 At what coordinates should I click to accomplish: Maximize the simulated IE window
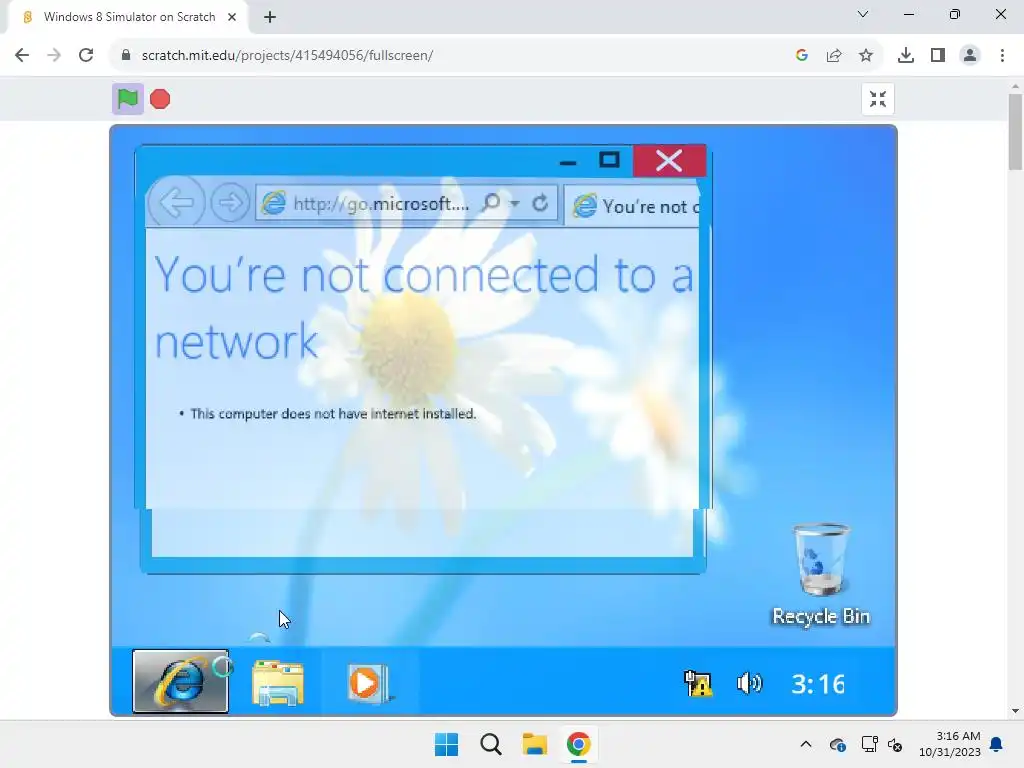pyautogui.click(x=609, y=160)
